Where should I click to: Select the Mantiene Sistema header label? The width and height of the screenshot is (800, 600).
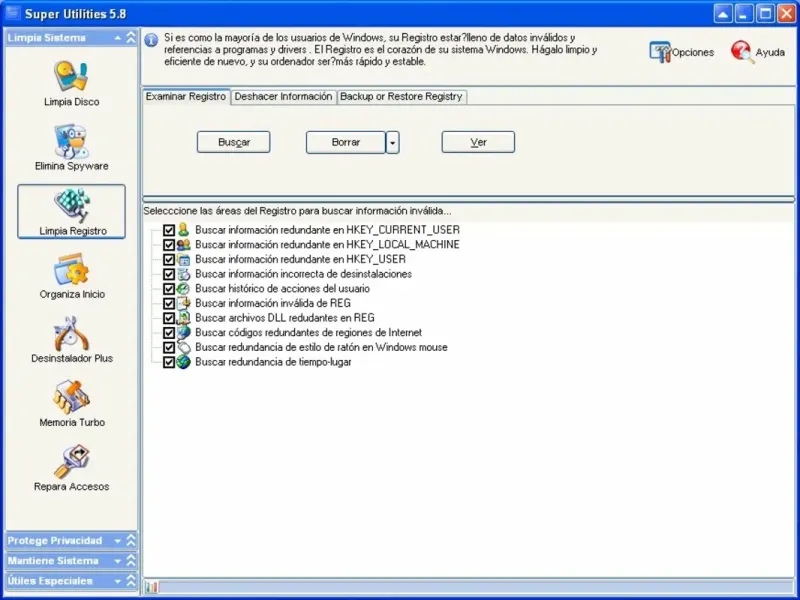(x=53, y=561)
